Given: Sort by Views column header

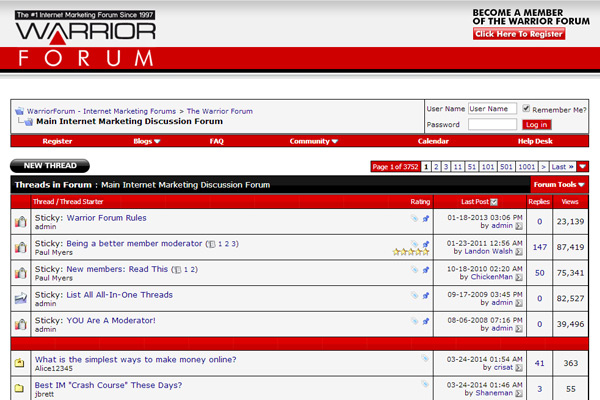Looking at the screenshot, I should (x=570, y=202).
